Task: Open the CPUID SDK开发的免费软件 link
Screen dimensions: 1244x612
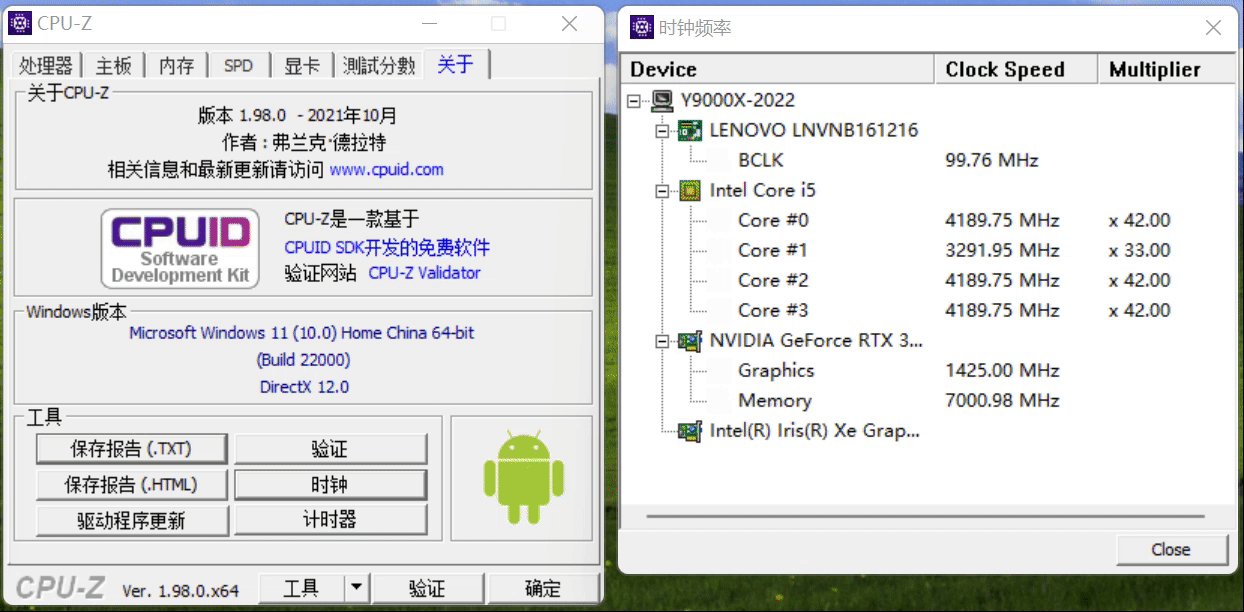Action: coord(387,247)
